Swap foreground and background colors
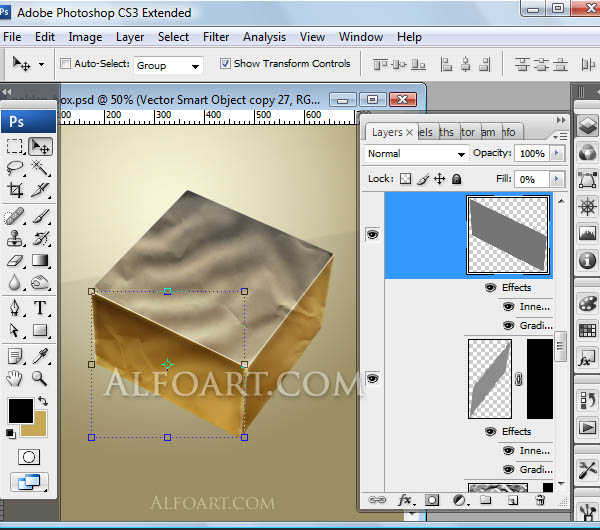The height and width of the screenshot is (530, 600). coord(43,401)
